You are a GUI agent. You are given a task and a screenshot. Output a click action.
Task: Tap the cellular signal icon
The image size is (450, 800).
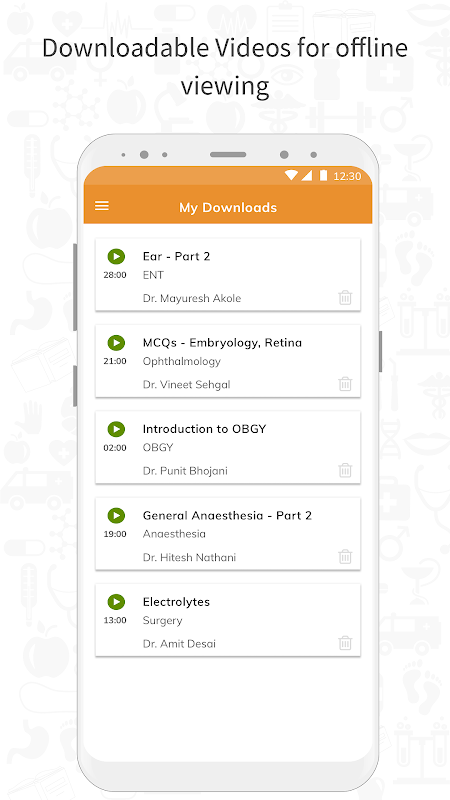pyautogui.click(x=306, y=176)
